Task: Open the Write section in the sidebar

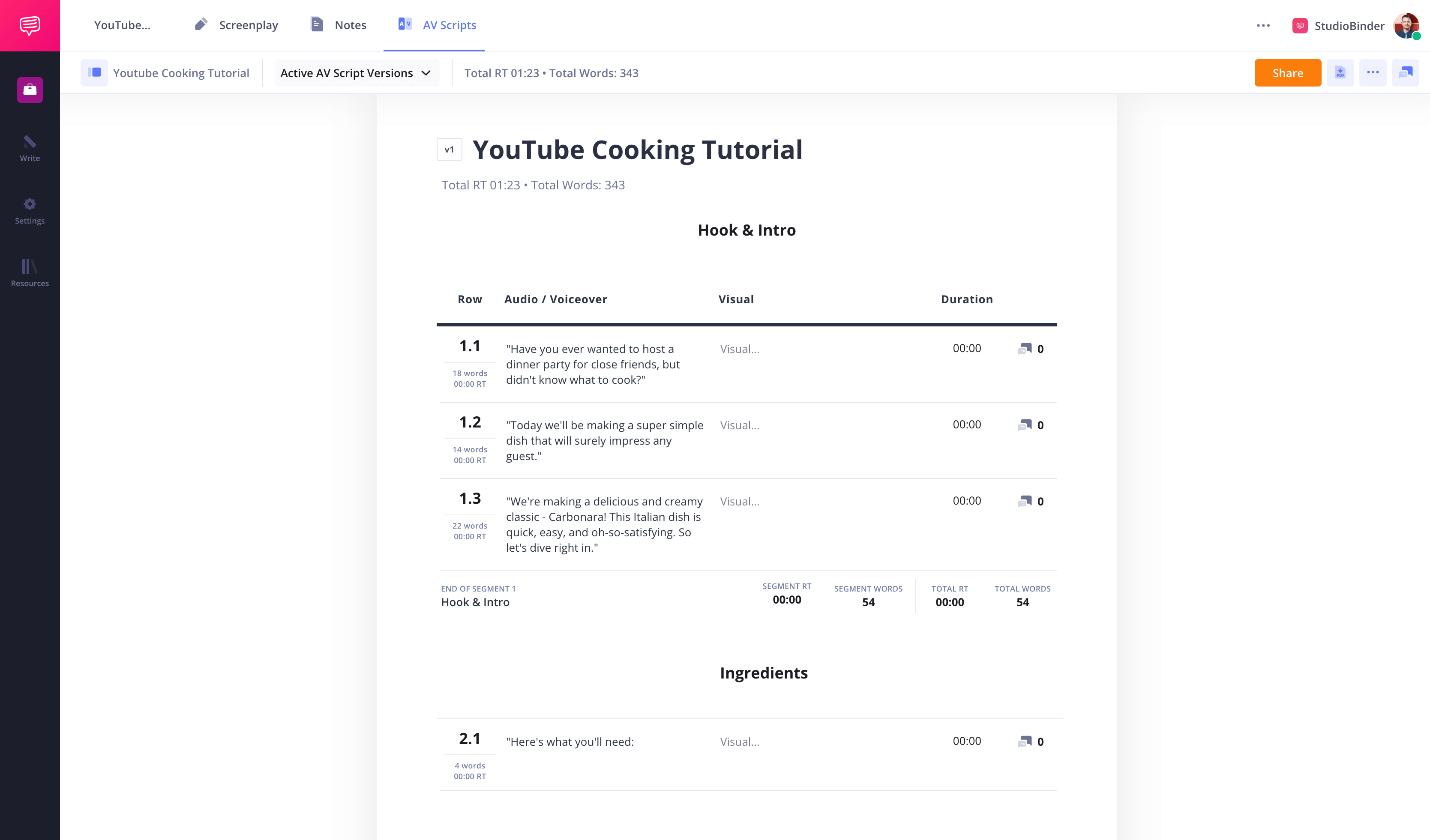Action: point(30,148)
